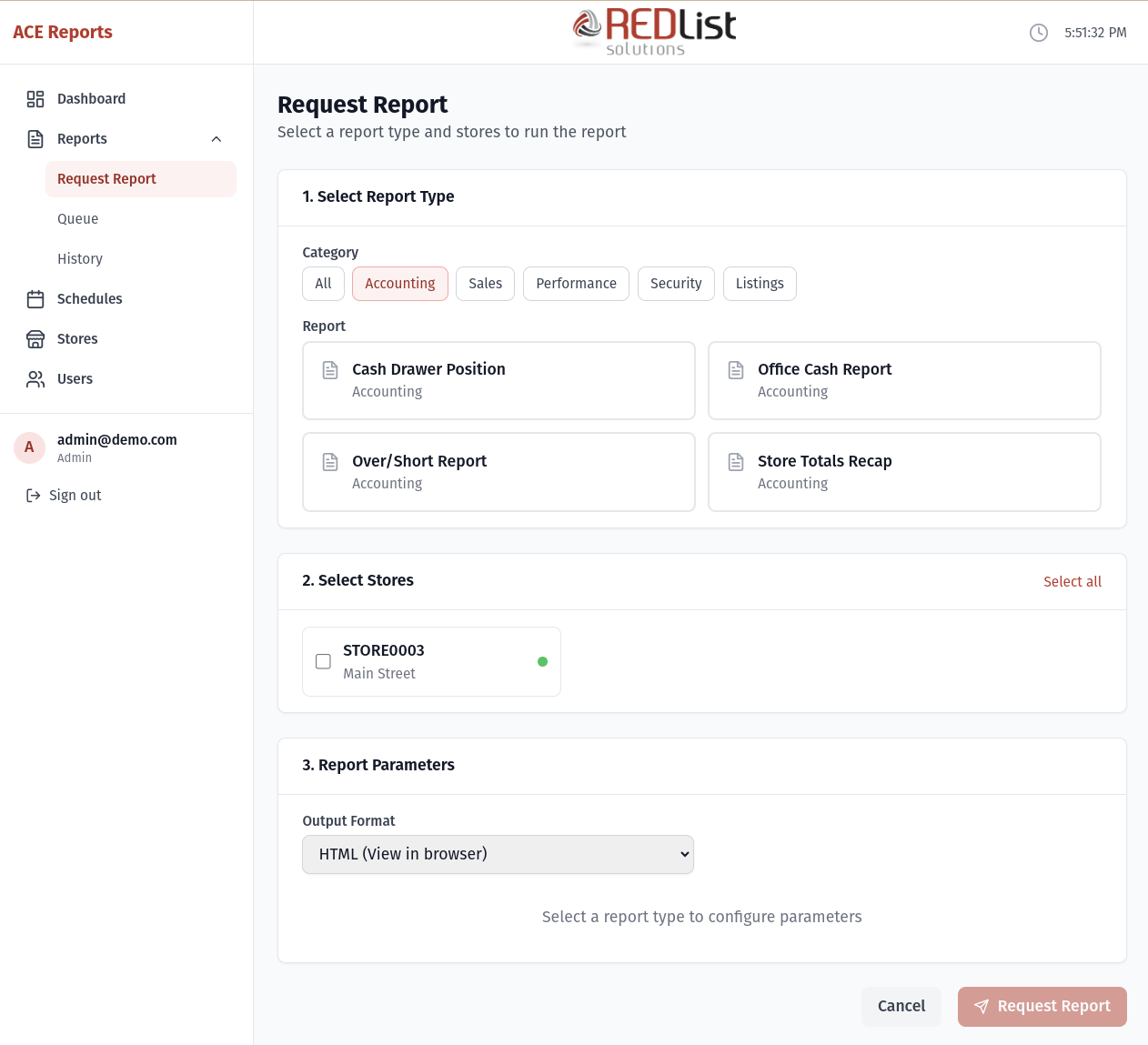Click the Users icon in the sidebar

[35, 378]
